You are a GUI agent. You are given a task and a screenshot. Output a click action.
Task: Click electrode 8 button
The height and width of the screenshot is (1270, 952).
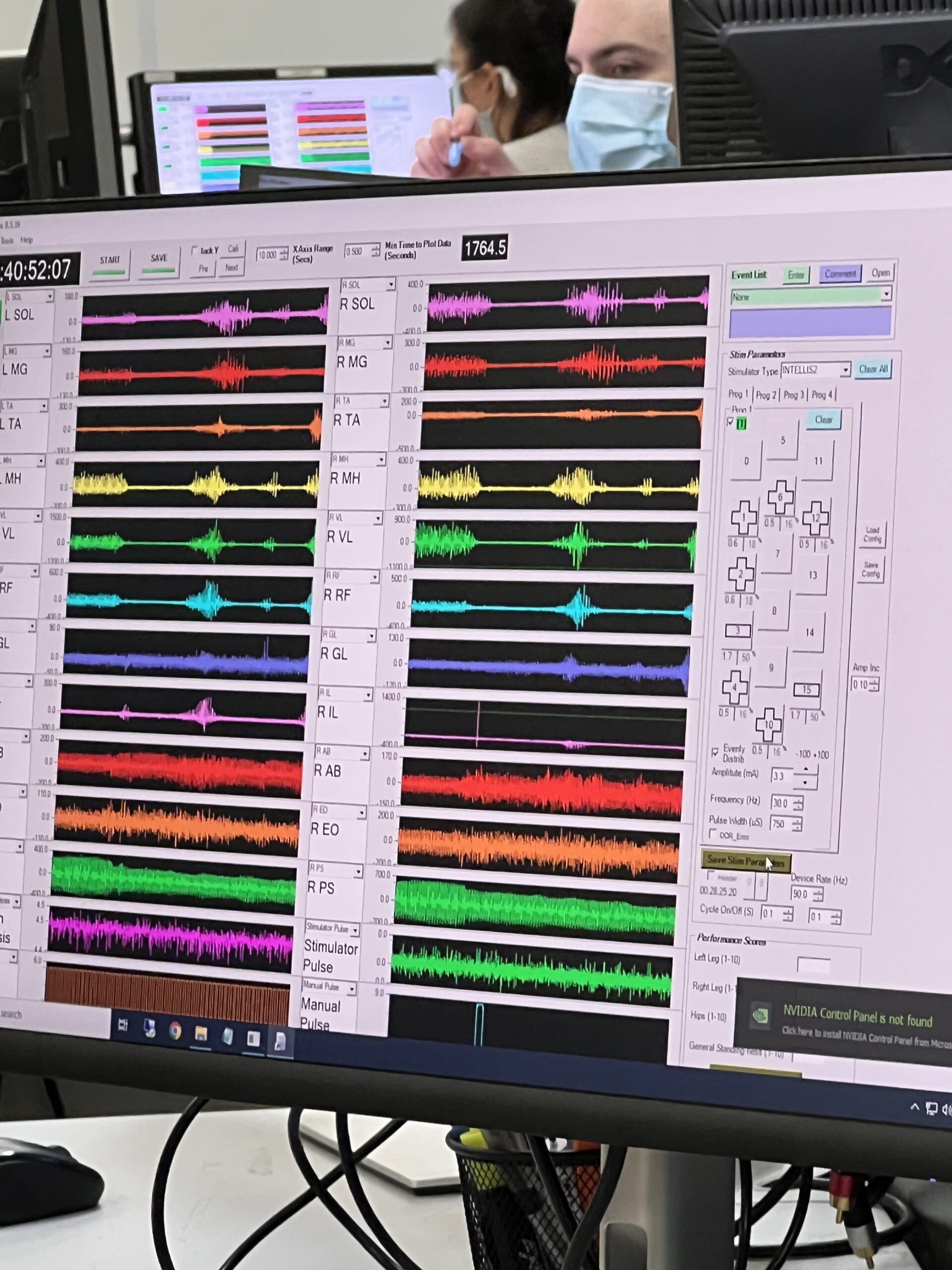pos(774,611)
